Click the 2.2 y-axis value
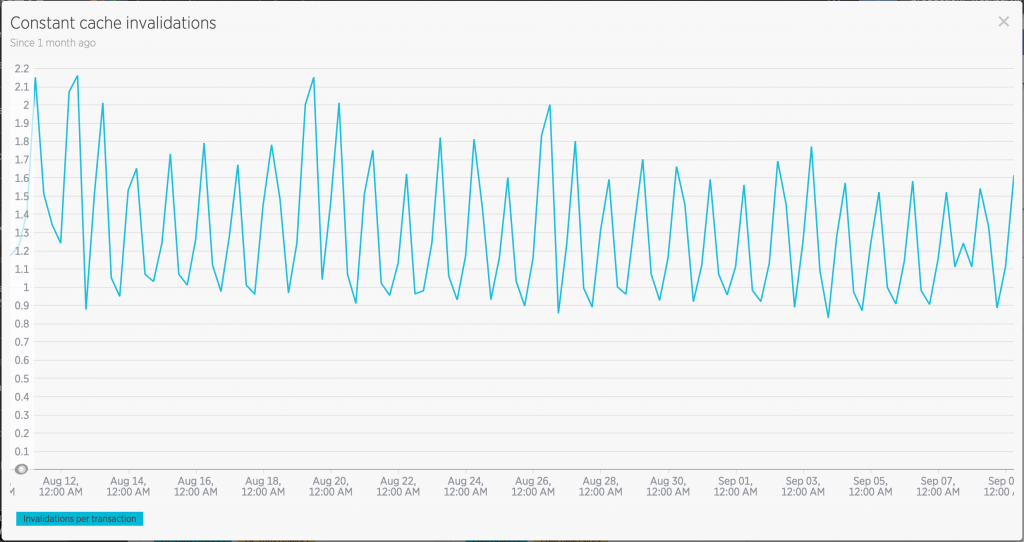The width and height of the screenshot is (1024, 542). coord(22,69)
